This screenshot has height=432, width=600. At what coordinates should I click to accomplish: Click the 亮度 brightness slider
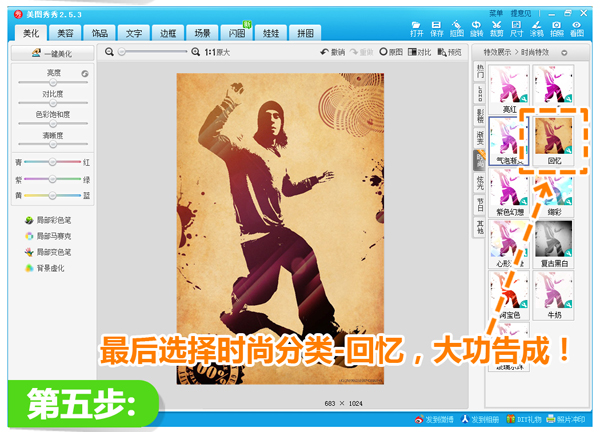53,83
